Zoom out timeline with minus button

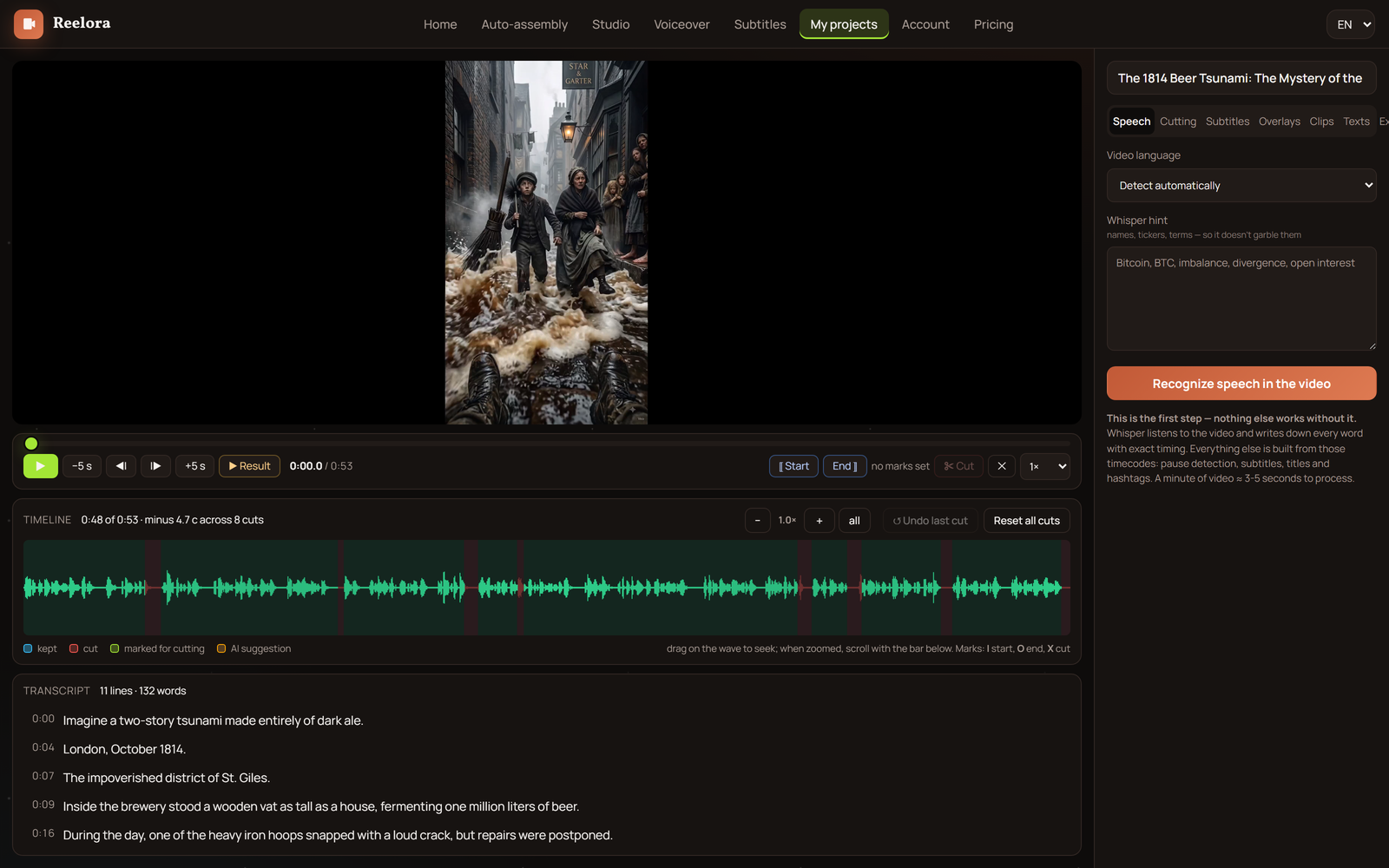[758, 521]
